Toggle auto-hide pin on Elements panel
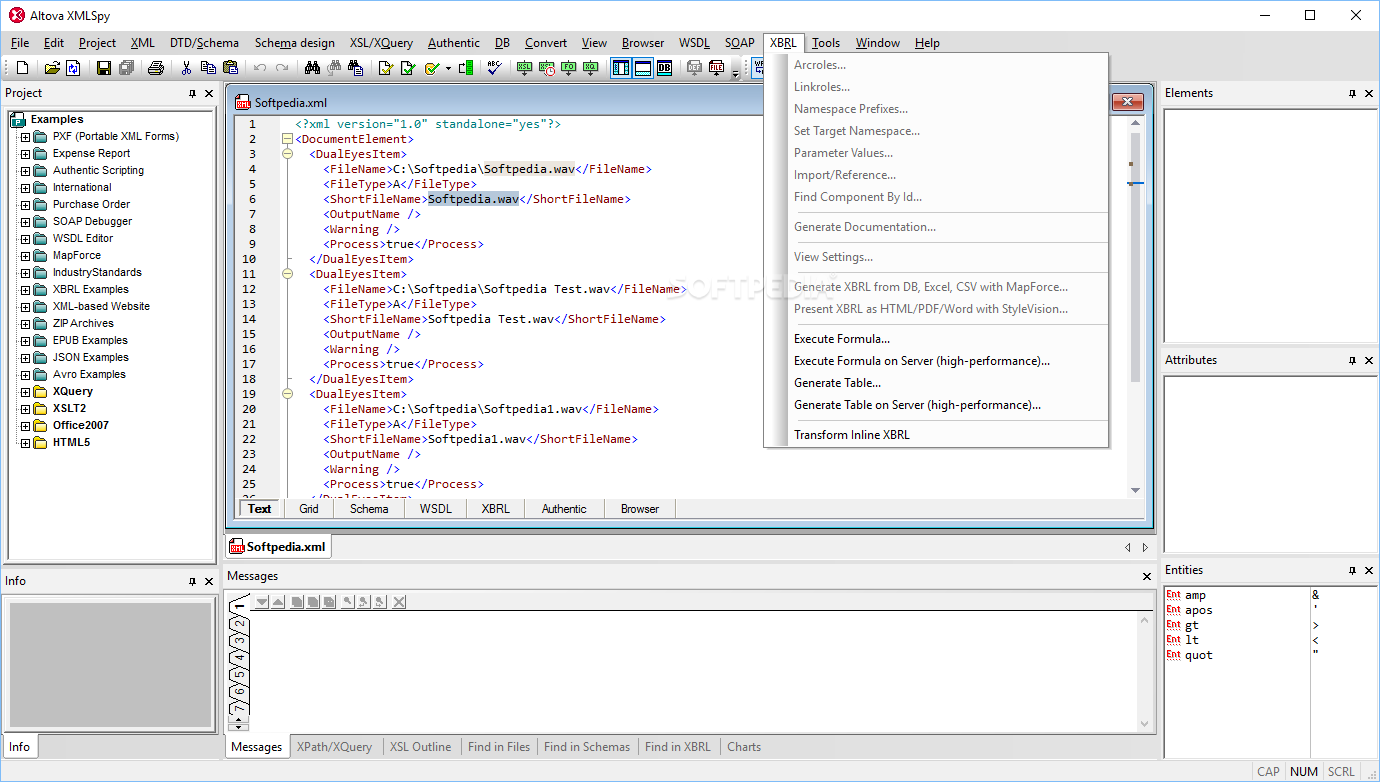Screen dimensions: 1380x782 click(1352, 93)
